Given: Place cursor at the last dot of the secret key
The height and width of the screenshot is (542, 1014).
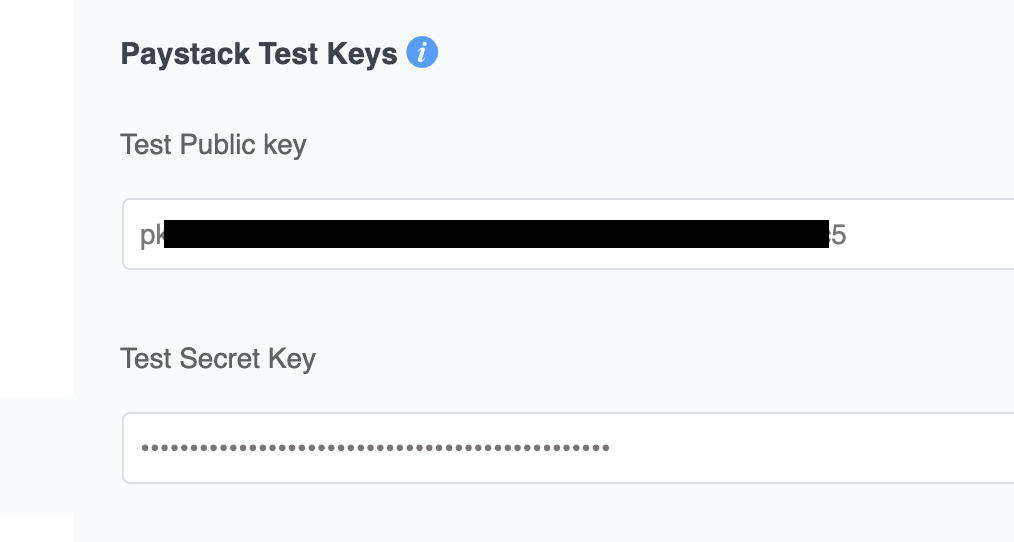Looking at the screenshot, I should [x=606, y=448].
